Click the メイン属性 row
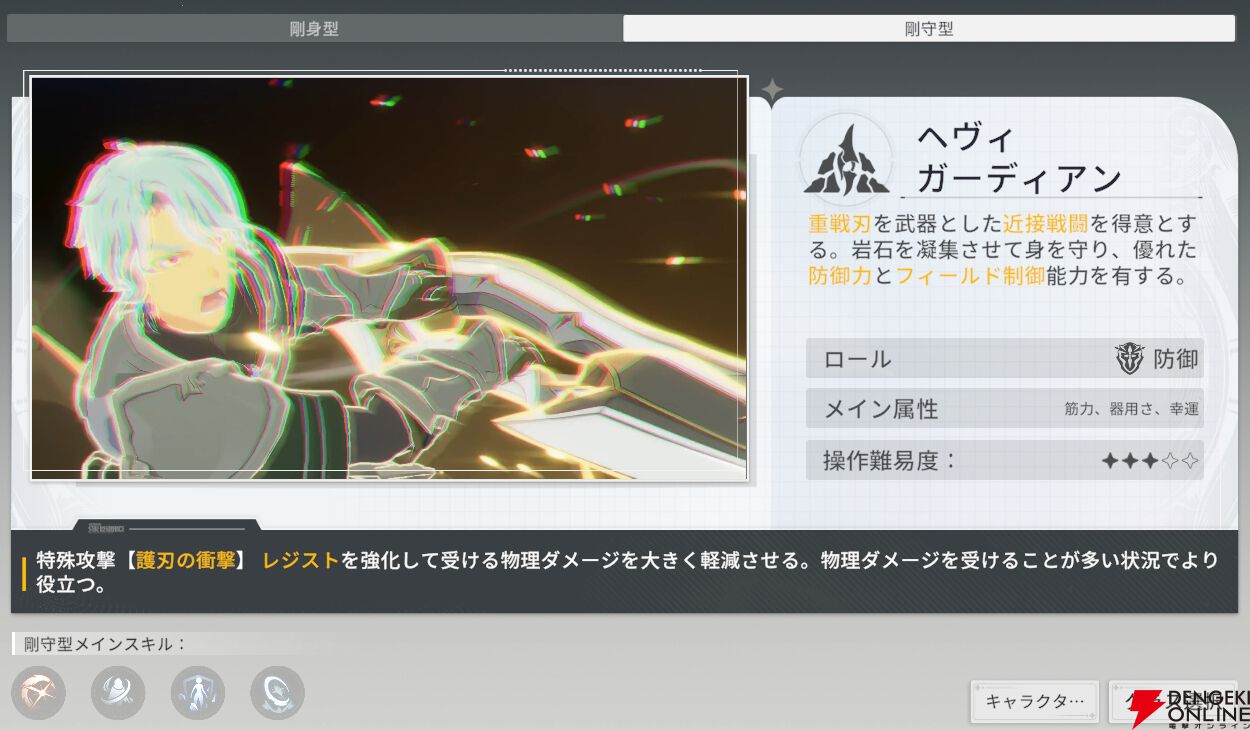 1004,409
